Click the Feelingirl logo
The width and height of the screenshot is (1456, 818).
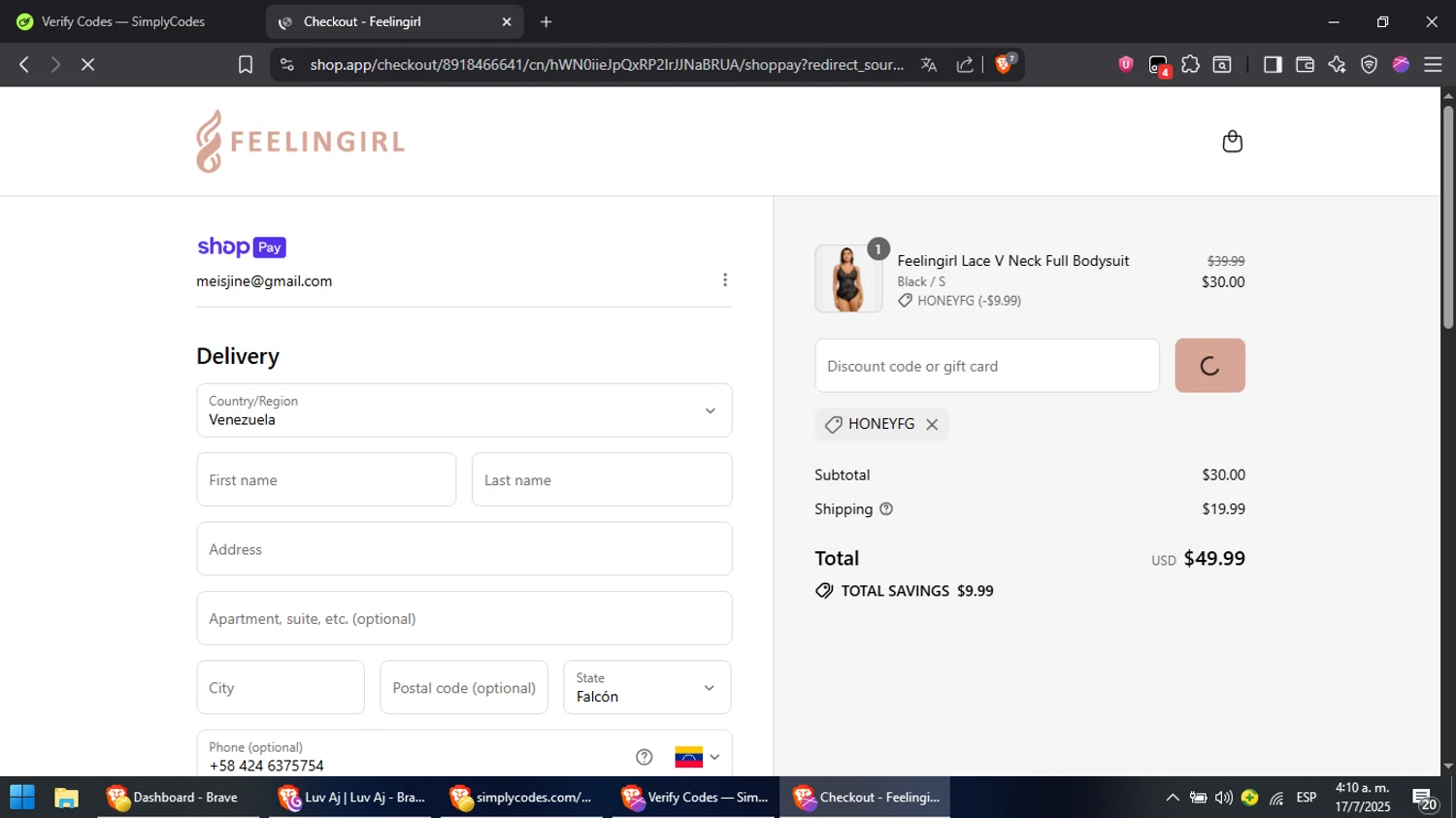(x=300, y=142)
